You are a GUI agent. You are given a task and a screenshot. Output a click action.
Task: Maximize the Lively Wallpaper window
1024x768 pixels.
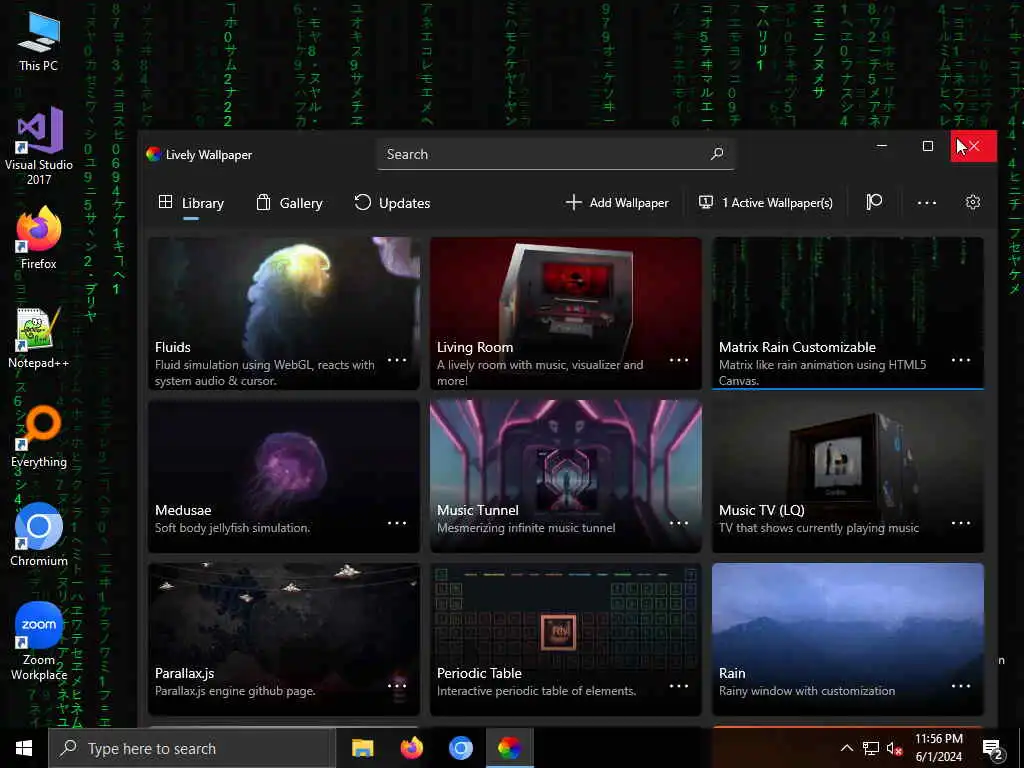click(x=927, y=146)
